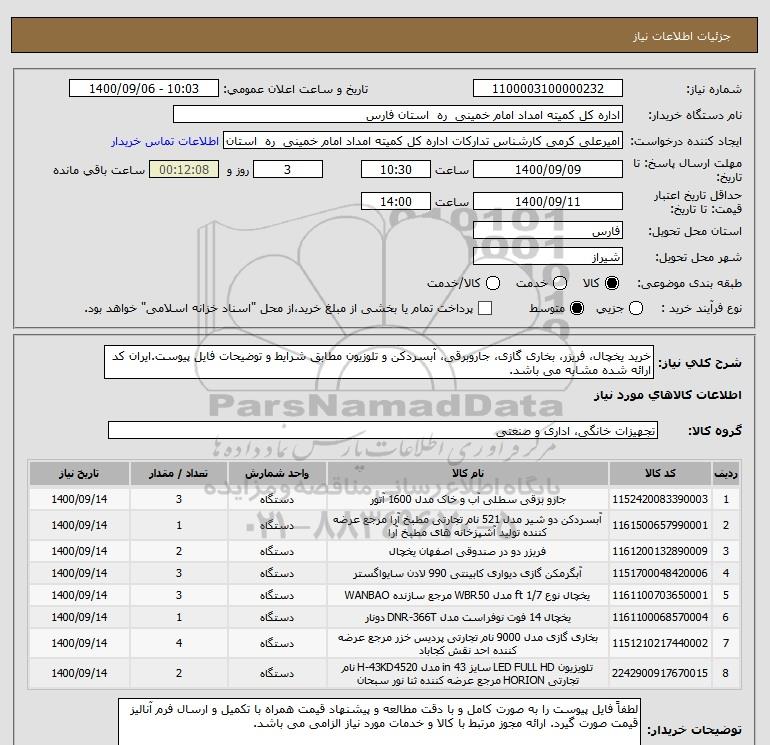Click the general need description text box

(379, 362)
